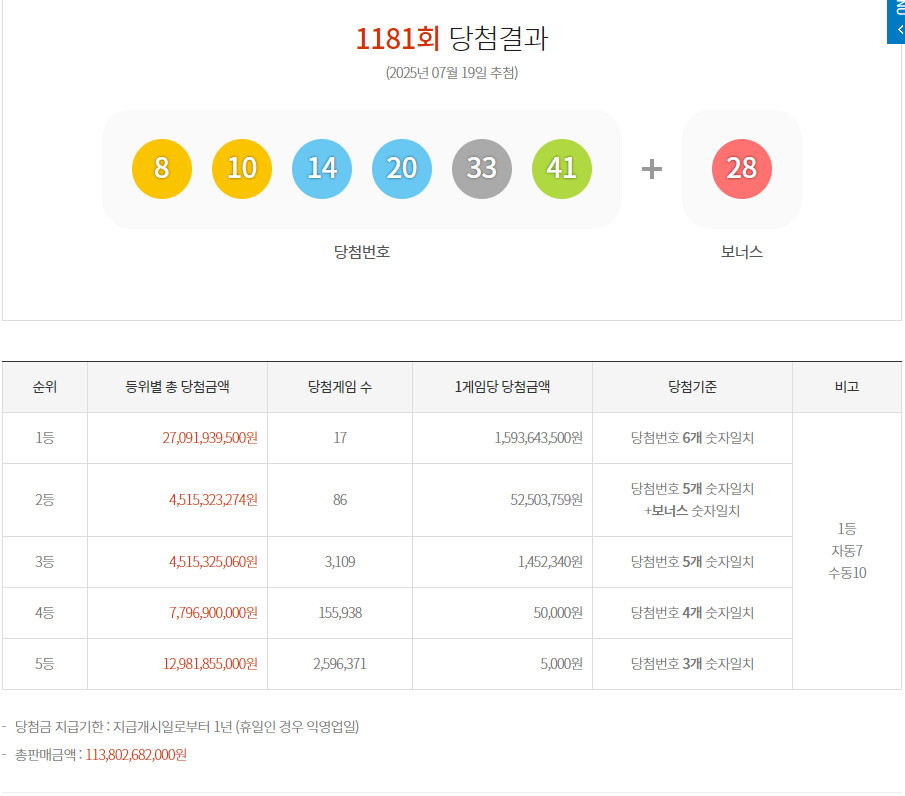The image size is (905, 796).
Task: Click the 등위별 총 당첨금액 column header
Action: pyautogui.click(x=177, y=387)
